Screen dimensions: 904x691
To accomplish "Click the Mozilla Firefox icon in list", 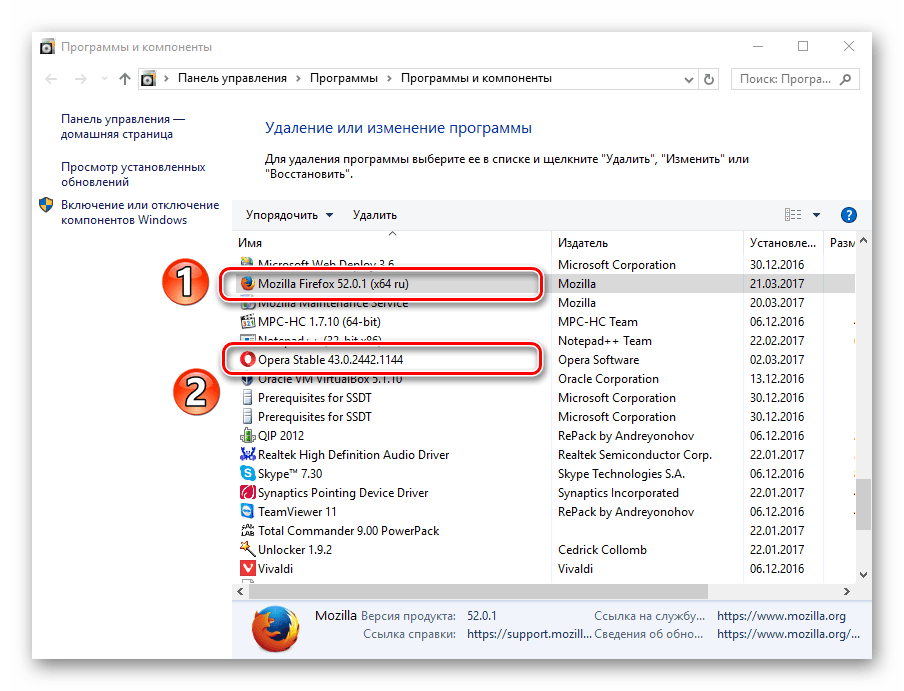I will click(248, 284).
